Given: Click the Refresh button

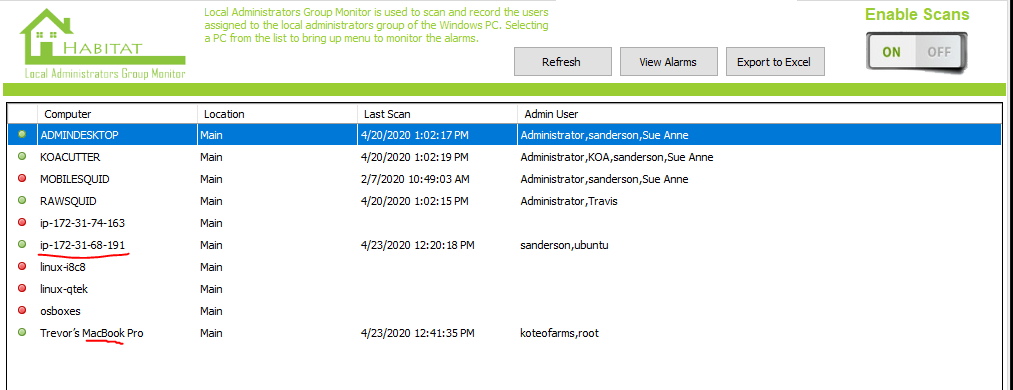Looking at the screenshot, I should click(x=563, y=62).
